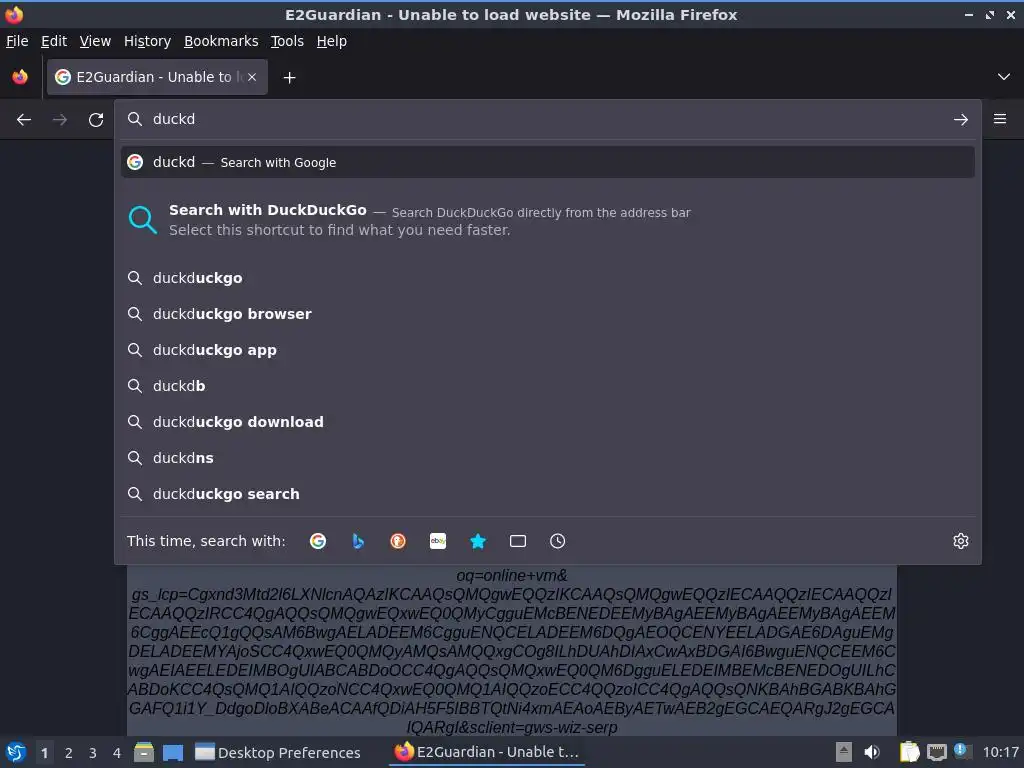1024x768 pixels.
Task: Search this time with eBay icon
Action: pyautogui.click(x=438, y=541)
